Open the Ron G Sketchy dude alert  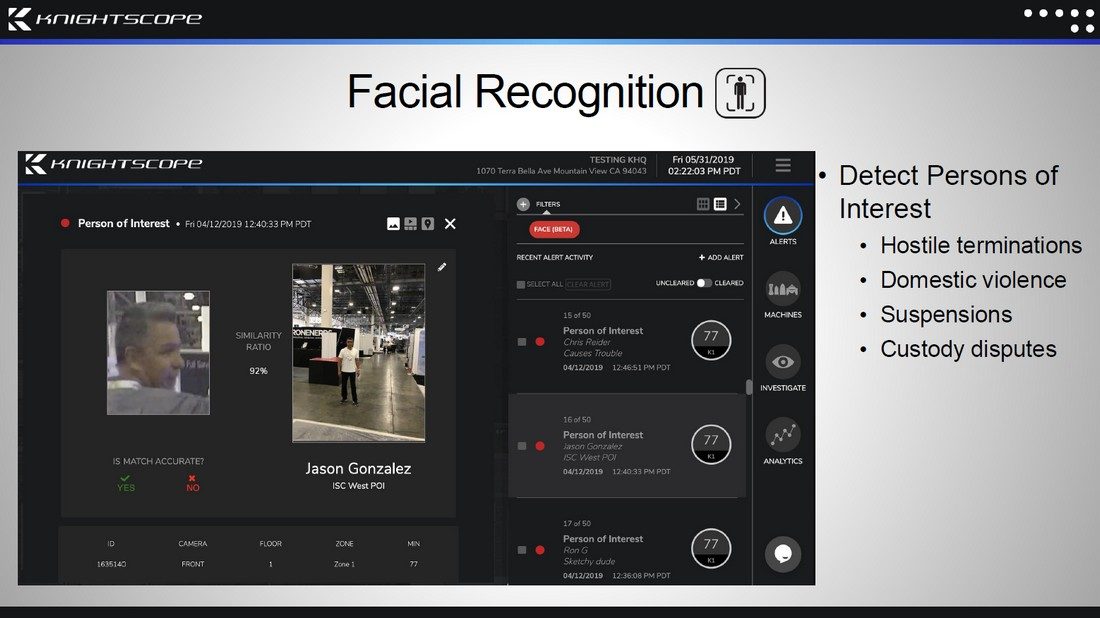pyautogui.click(x=628, y=550)
